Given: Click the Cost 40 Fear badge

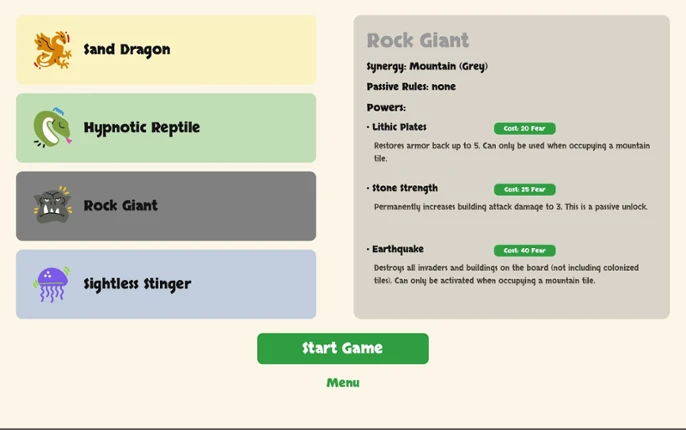Looking at the screenshot, I should (525, 251).
